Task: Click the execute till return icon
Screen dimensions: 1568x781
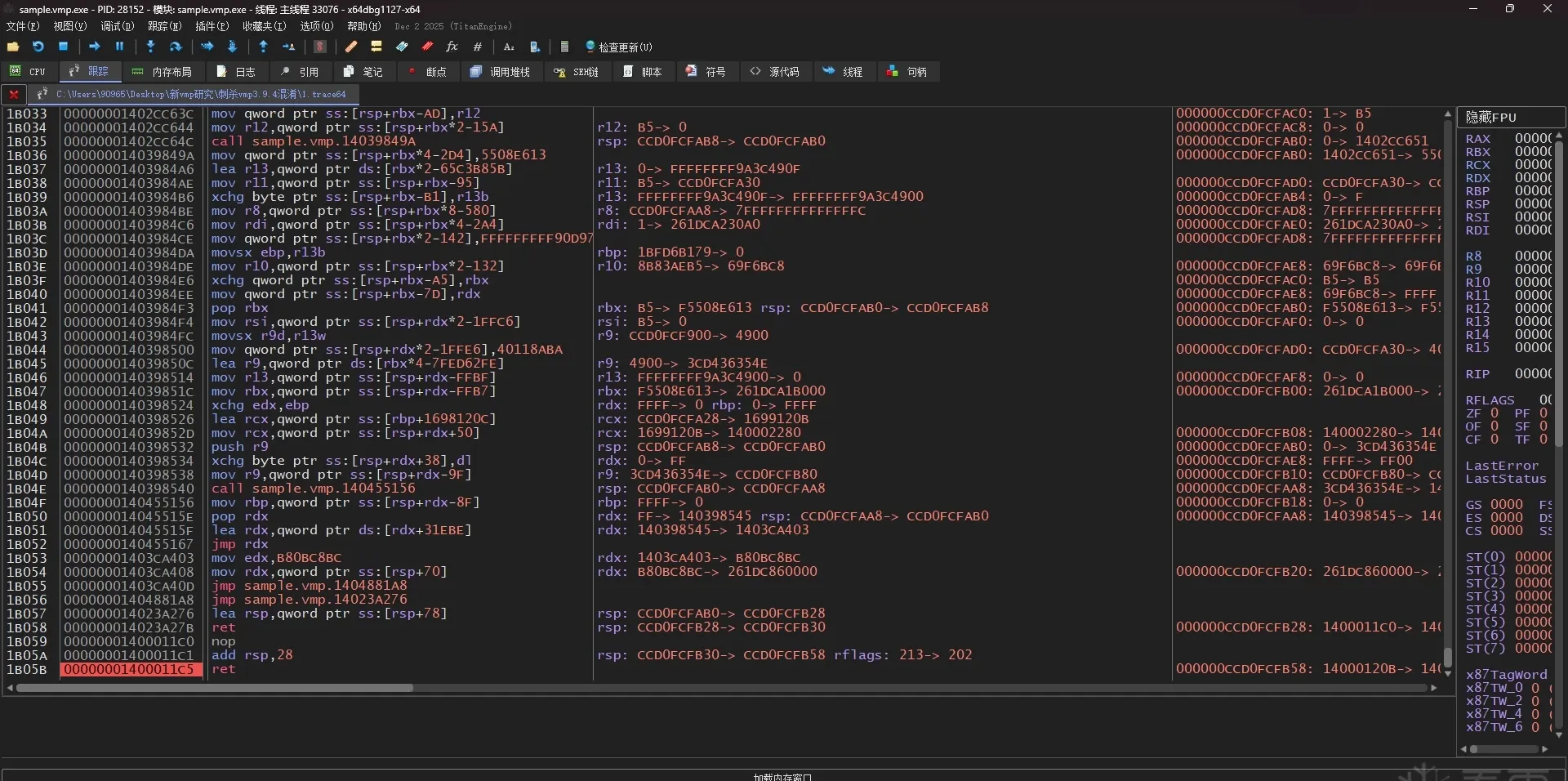Action: [263, 47]
